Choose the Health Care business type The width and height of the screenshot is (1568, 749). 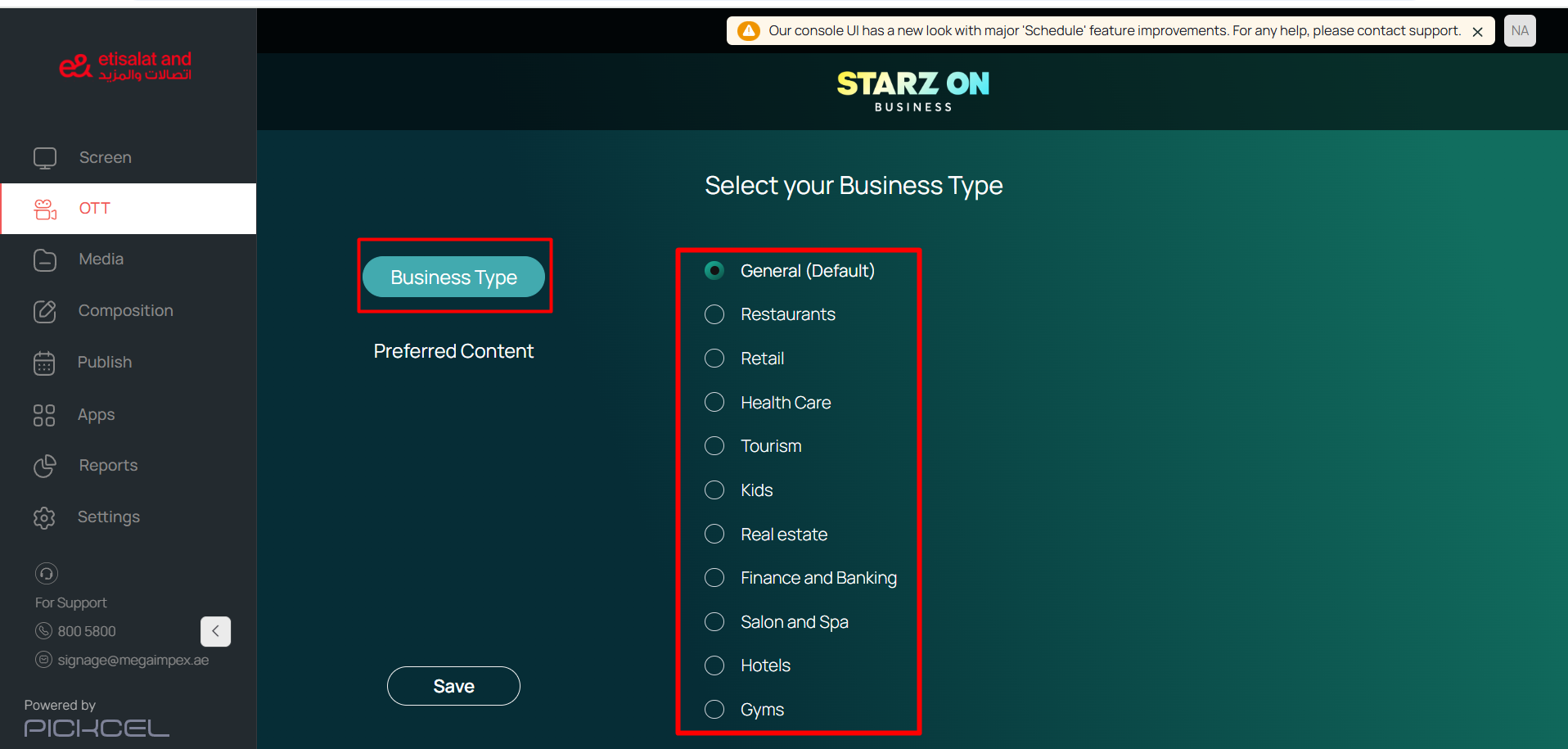click(714, 403)
